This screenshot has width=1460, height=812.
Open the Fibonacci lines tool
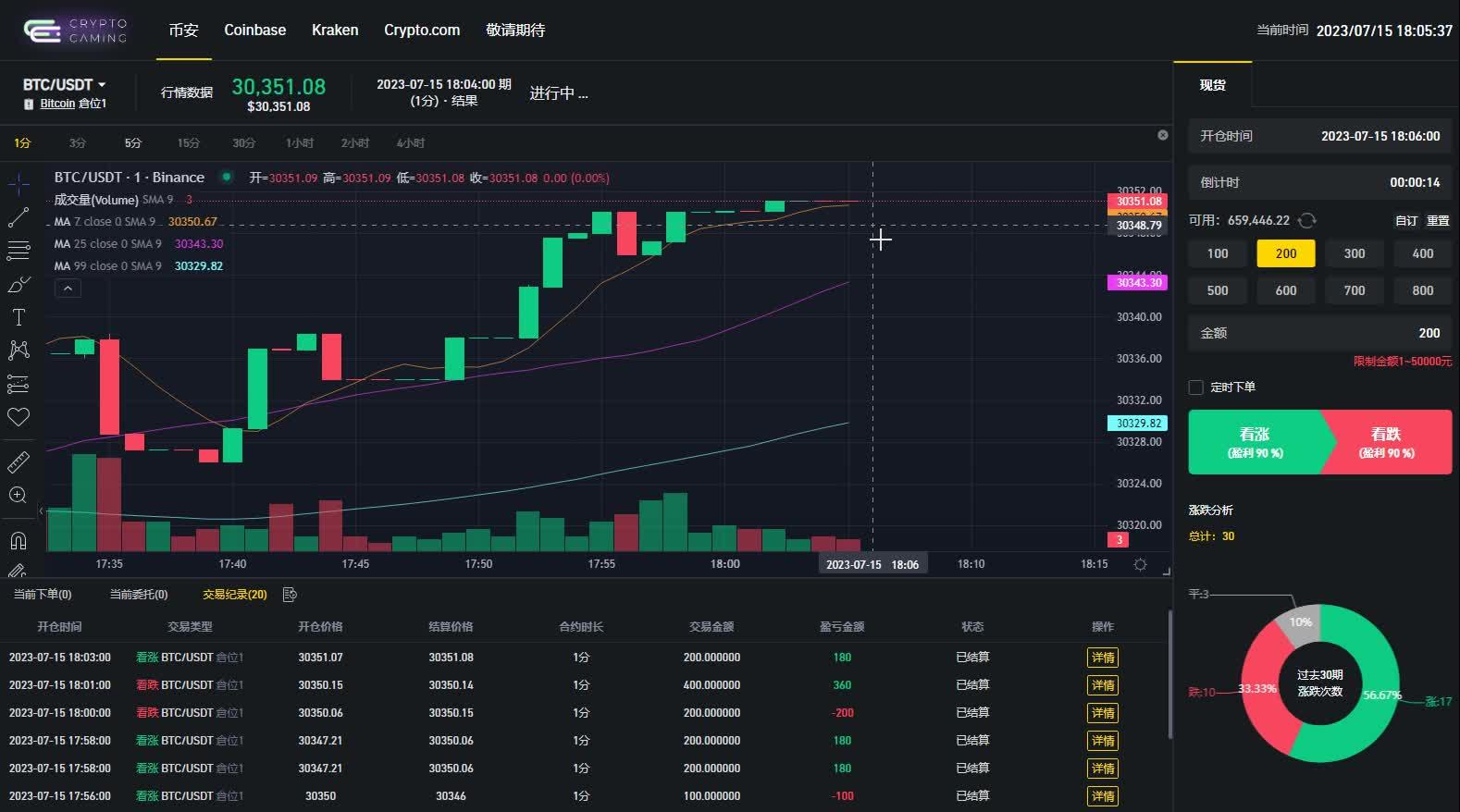pos(19,251)
